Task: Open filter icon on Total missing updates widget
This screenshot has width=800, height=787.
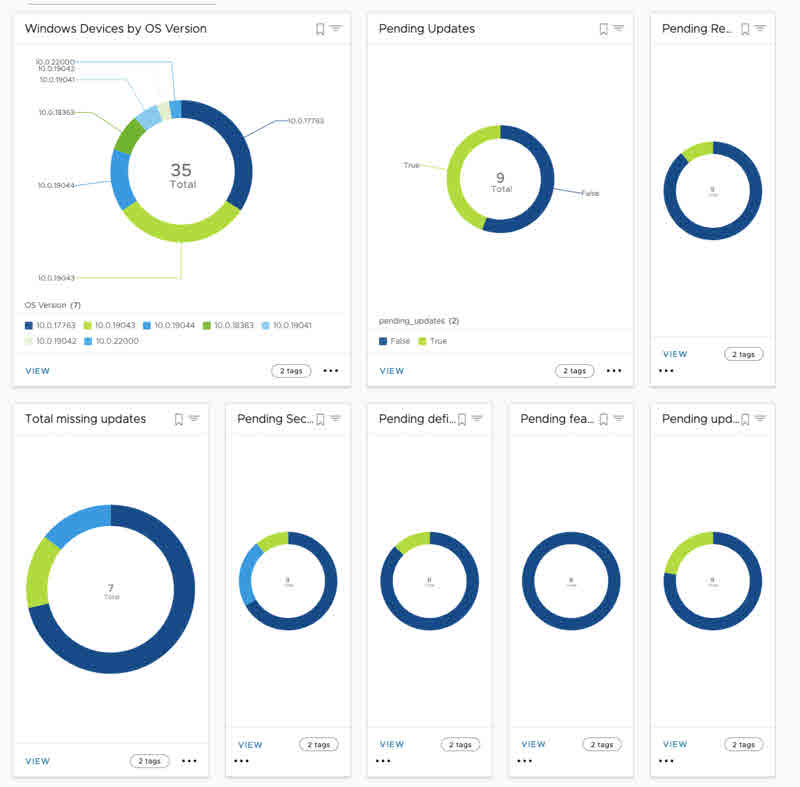Action: point(194,418)
